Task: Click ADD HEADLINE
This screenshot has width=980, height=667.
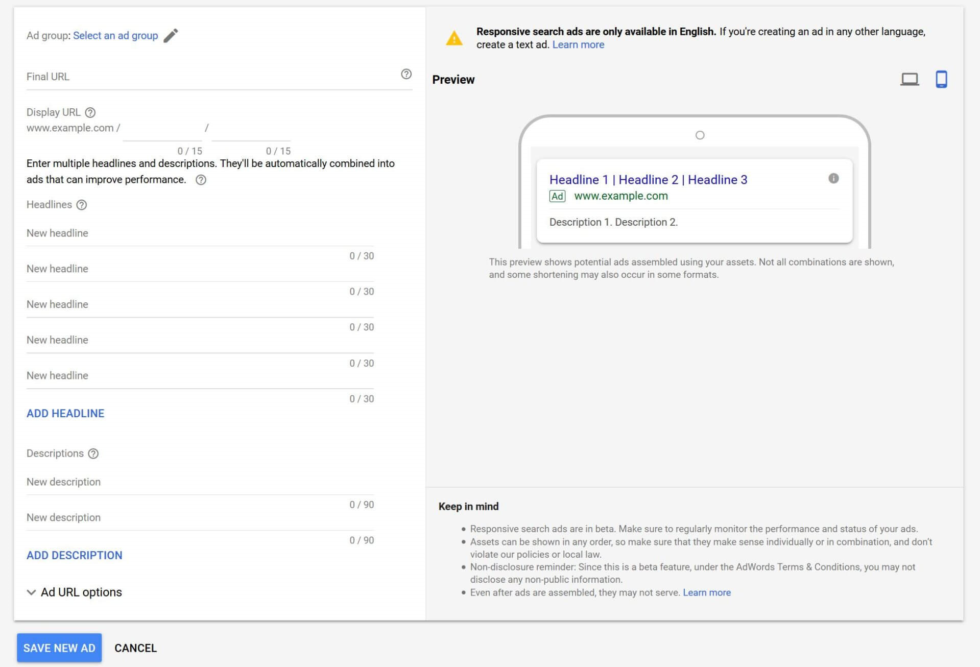Action: point(66,414)
